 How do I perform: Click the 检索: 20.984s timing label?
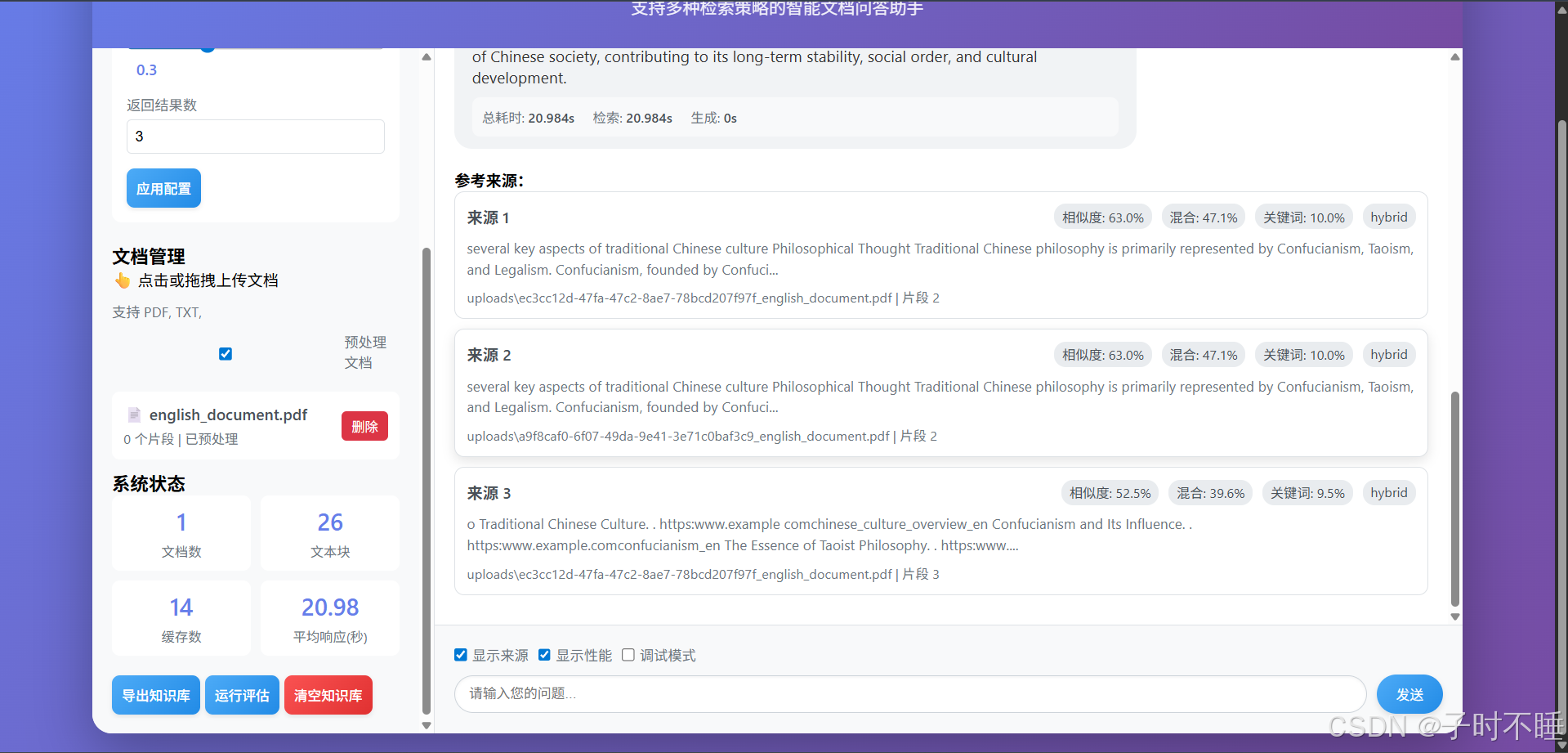pos(632,118)
